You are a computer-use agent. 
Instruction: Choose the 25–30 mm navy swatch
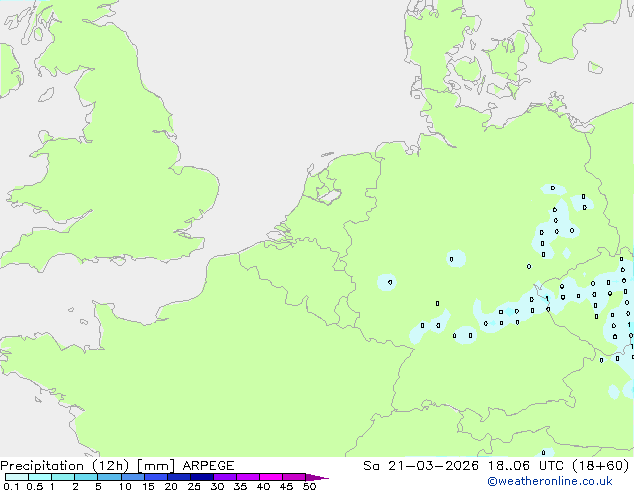tap(202, 477)
